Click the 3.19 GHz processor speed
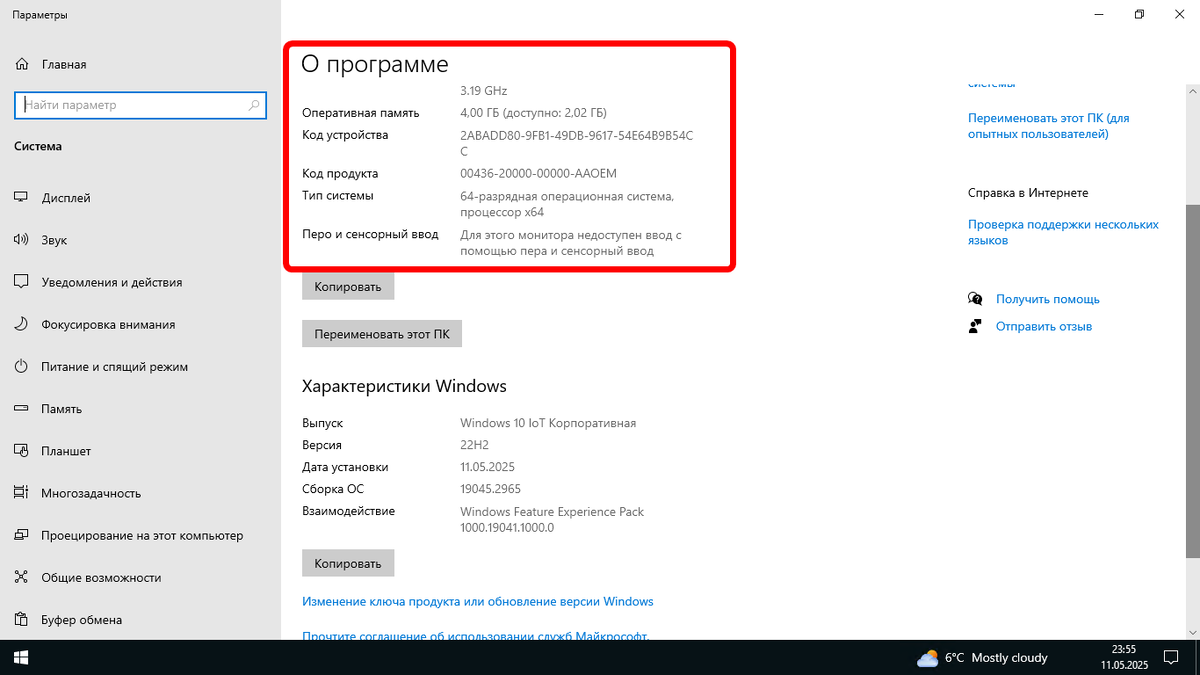Screen dimensions: 1200x675 pos(484,90)
